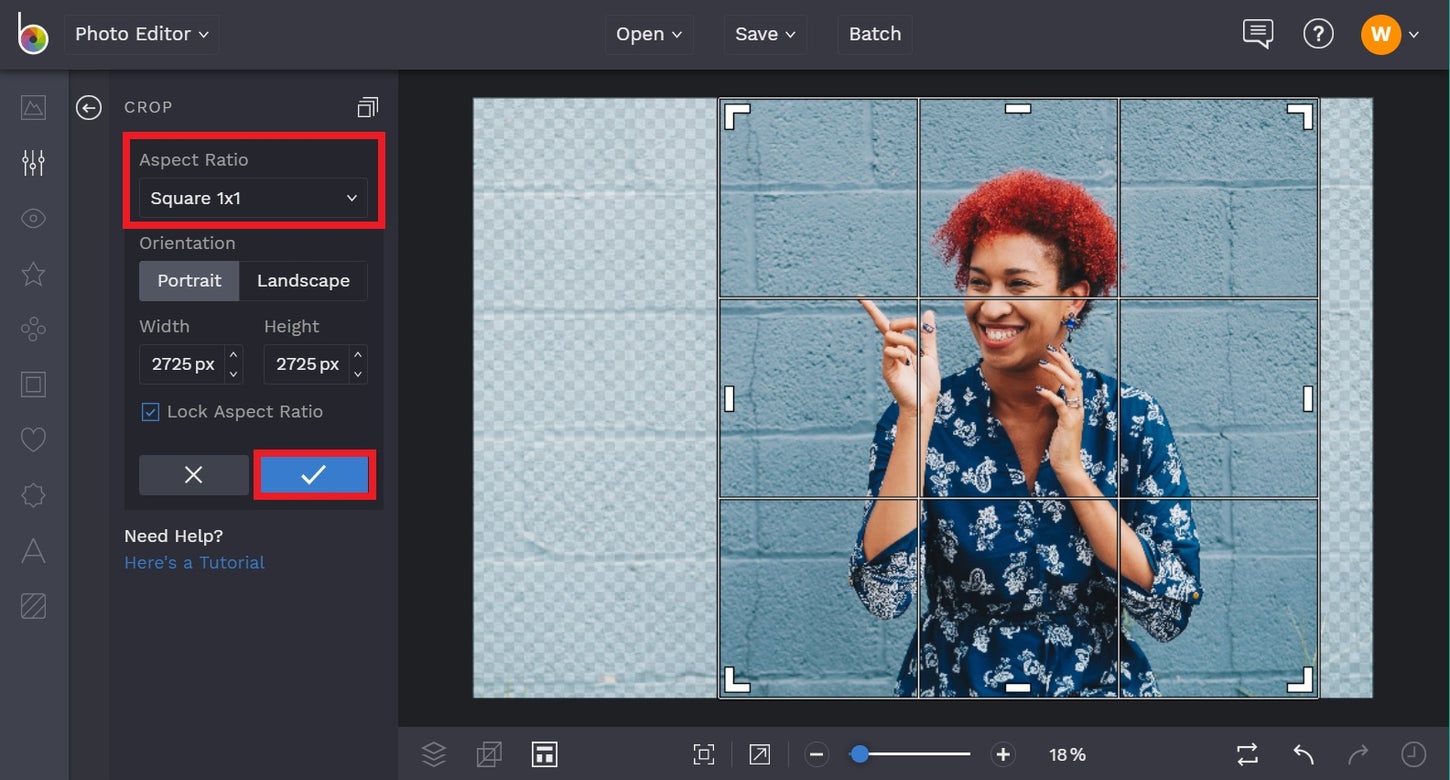Open the Image Manager sidebar icon
This screenshot has width=1450, height=780.
tap(33, 107)
